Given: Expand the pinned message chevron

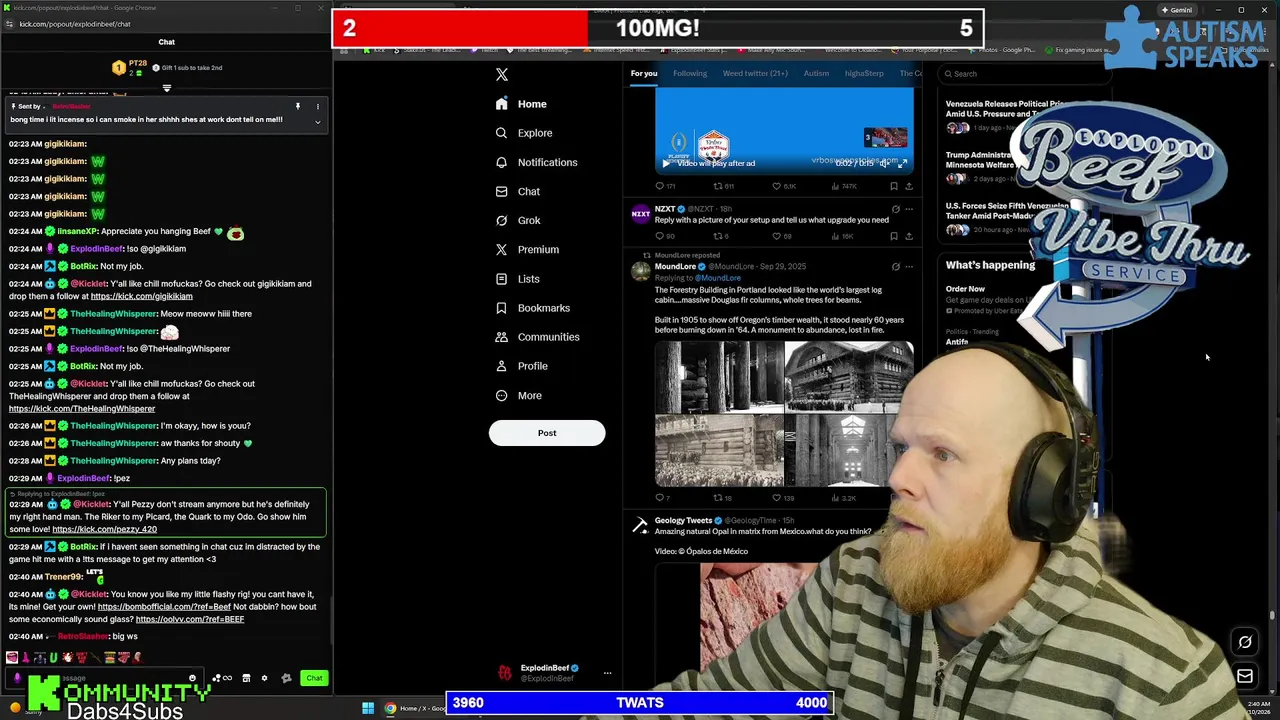Looking at the screenshot, I should [318, 122].
